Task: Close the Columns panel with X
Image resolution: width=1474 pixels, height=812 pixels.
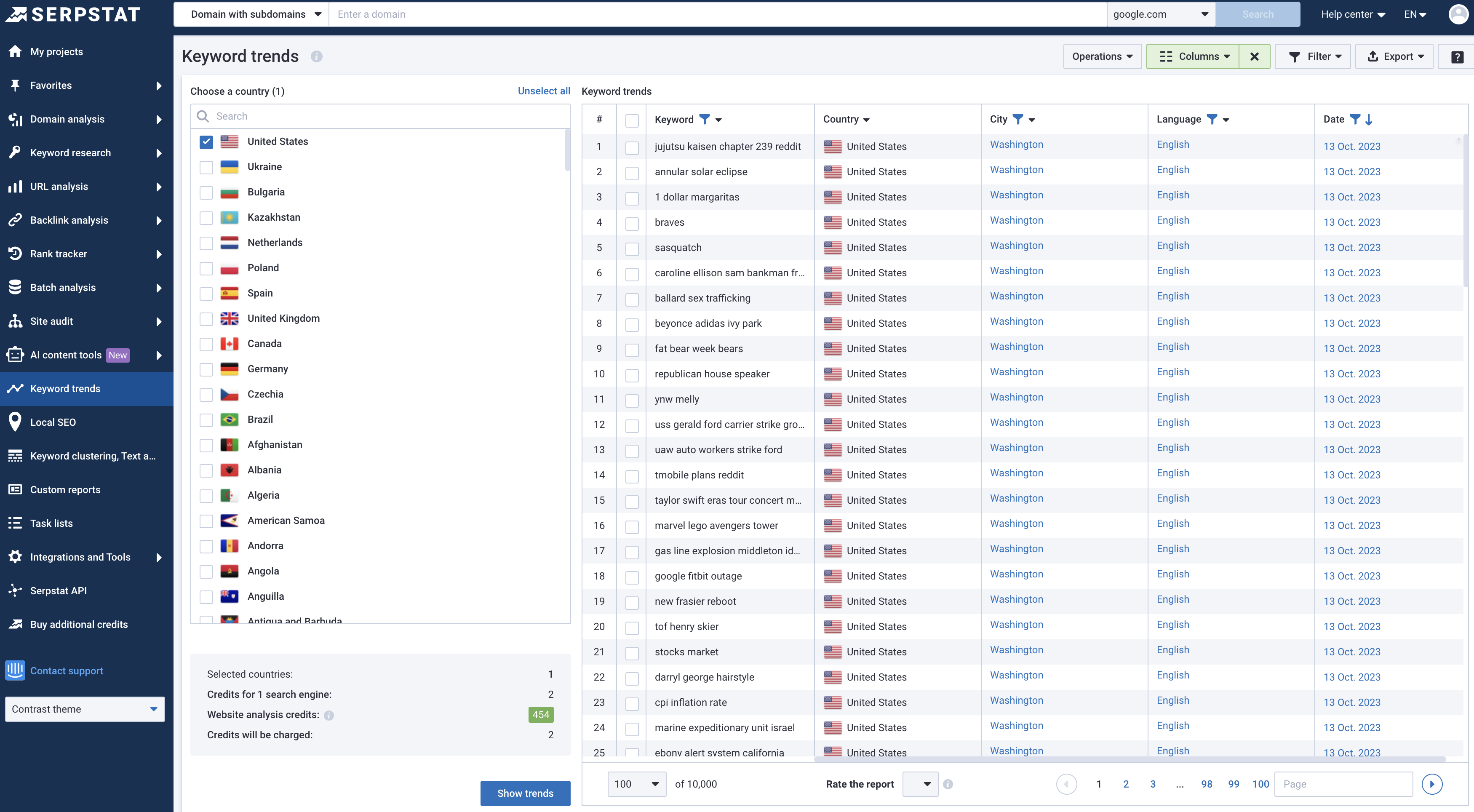Action: 1254,57
